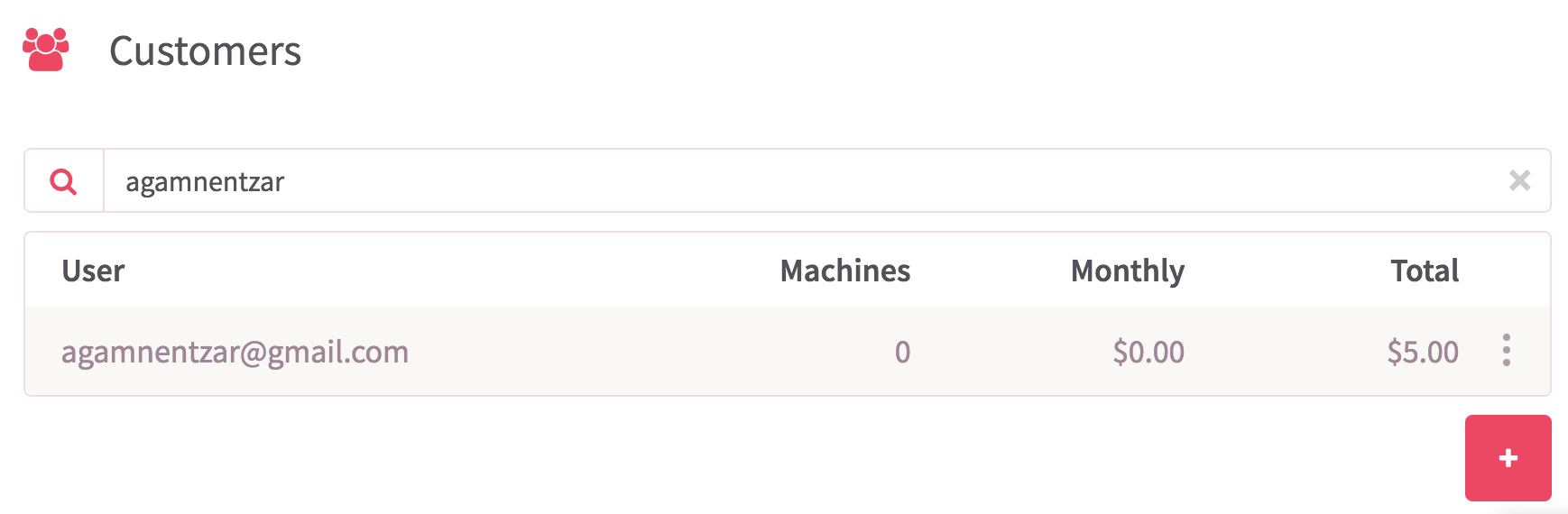
Task: Open agamnentzar@gmail.com customer link
Action: [x=235, y=352]
